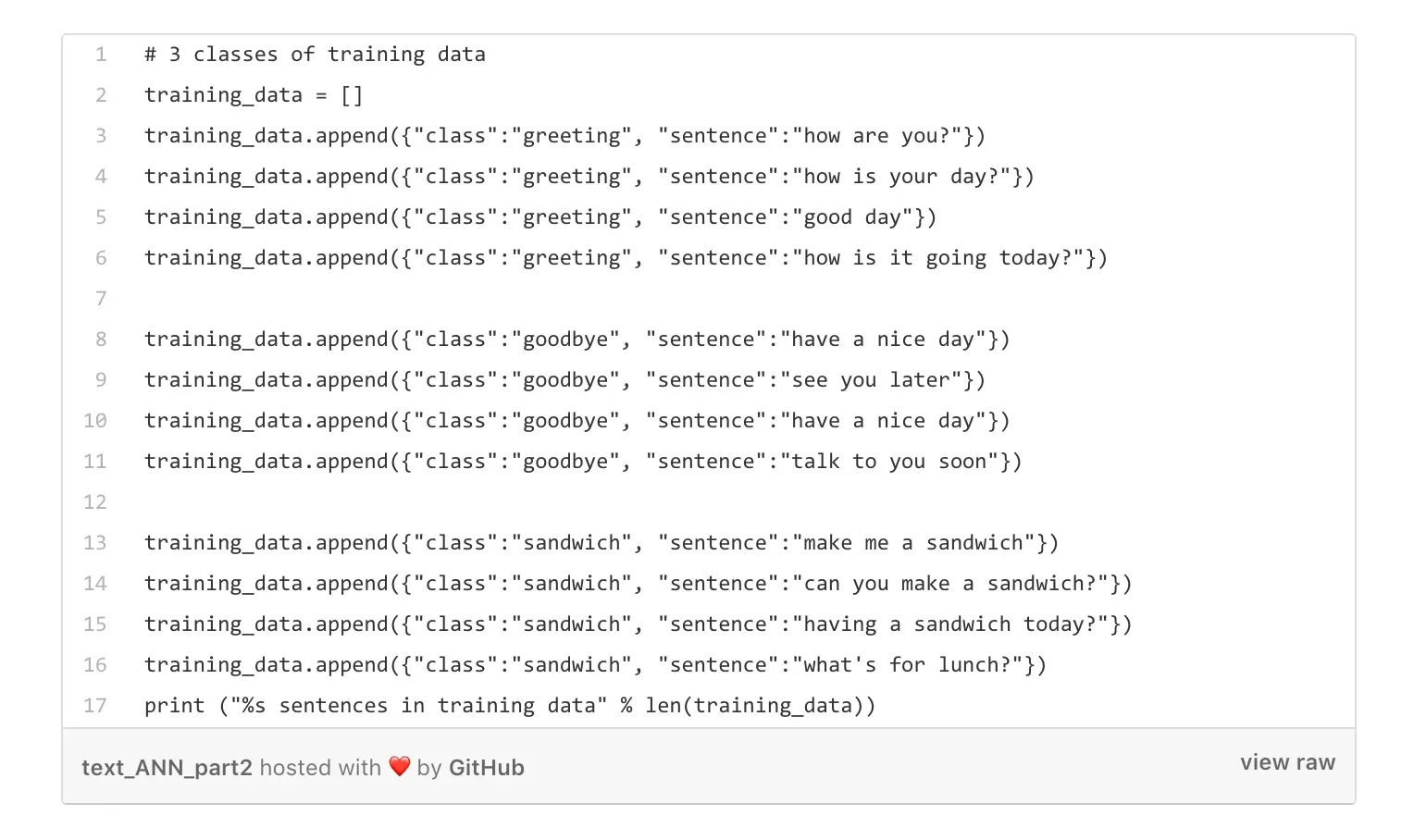Screen dimensions: 1414x840
Task: Click the 'training_data = []' code line
Action: 254,95
